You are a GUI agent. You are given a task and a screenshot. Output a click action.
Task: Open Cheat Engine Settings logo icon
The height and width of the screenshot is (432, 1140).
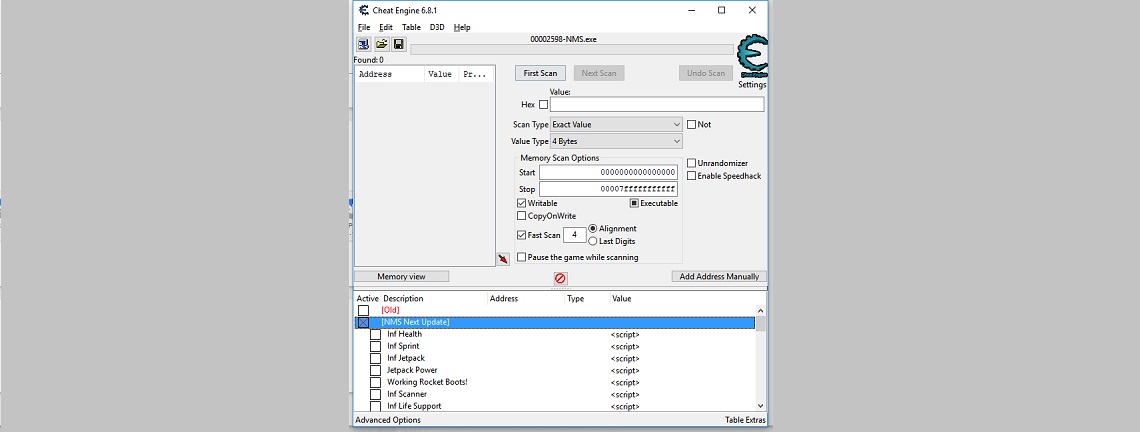pos(752,57)
